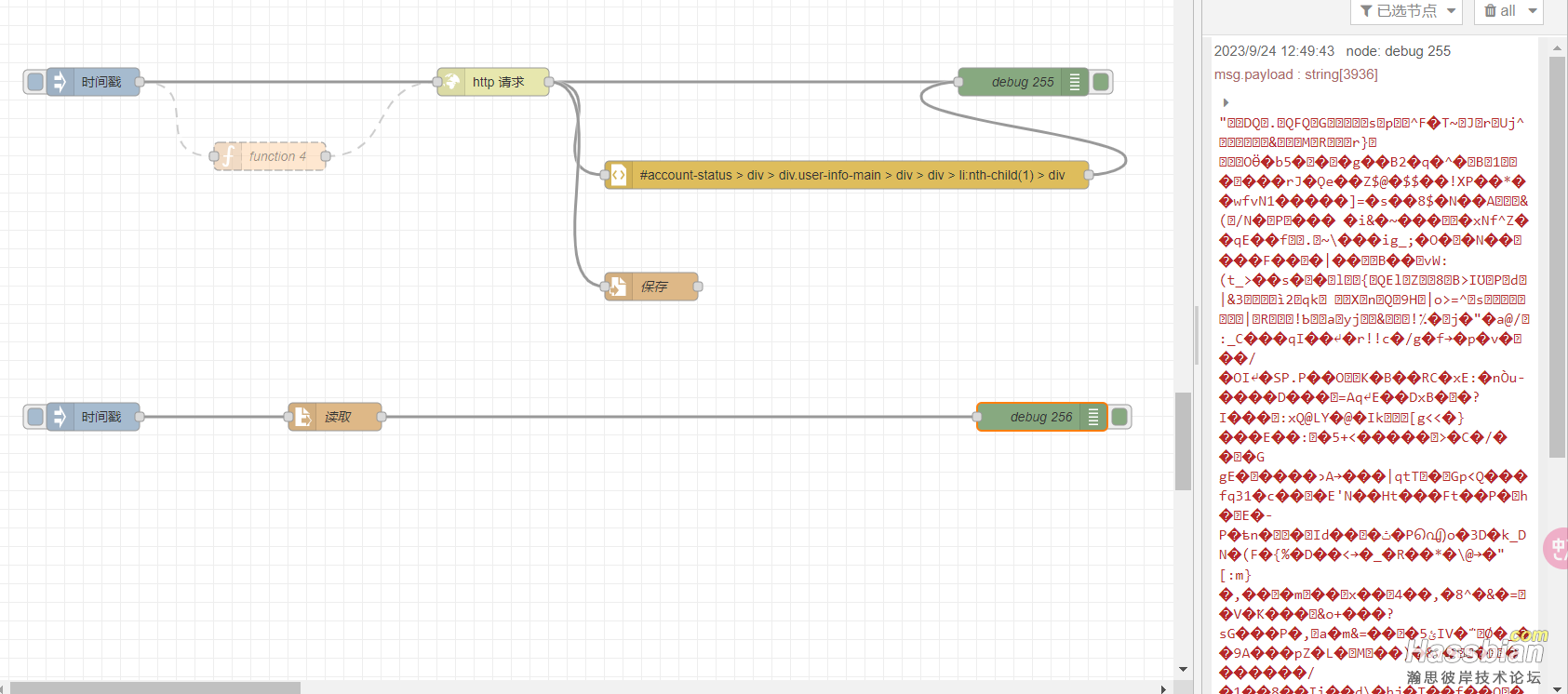Image resolution: width=1568 pixels, height=694 pixels.
Task: Select the debug 255 node label
Action: [x=1023, y=82]
